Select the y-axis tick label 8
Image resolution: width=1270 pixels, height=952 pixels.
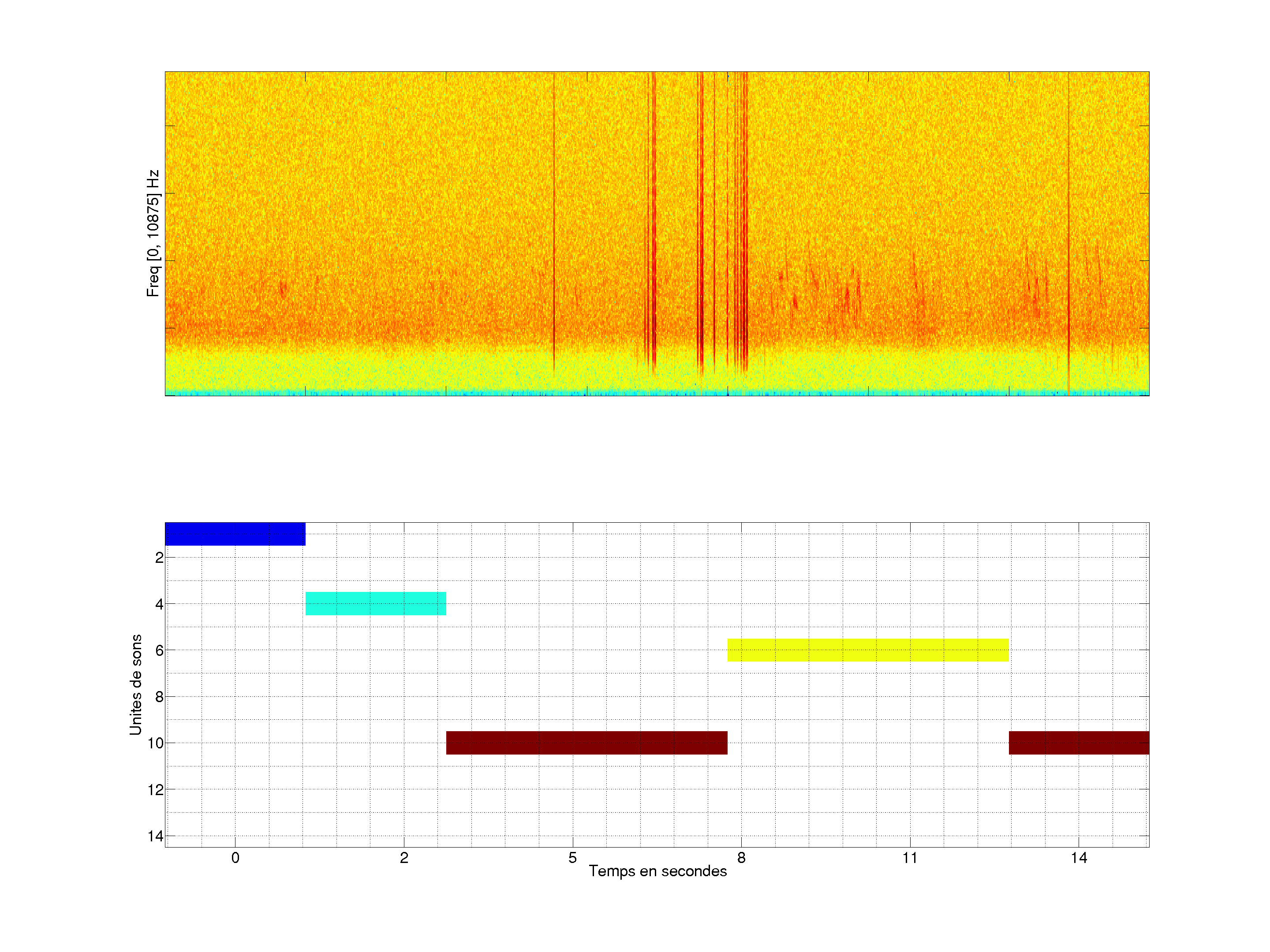[159, 697]
